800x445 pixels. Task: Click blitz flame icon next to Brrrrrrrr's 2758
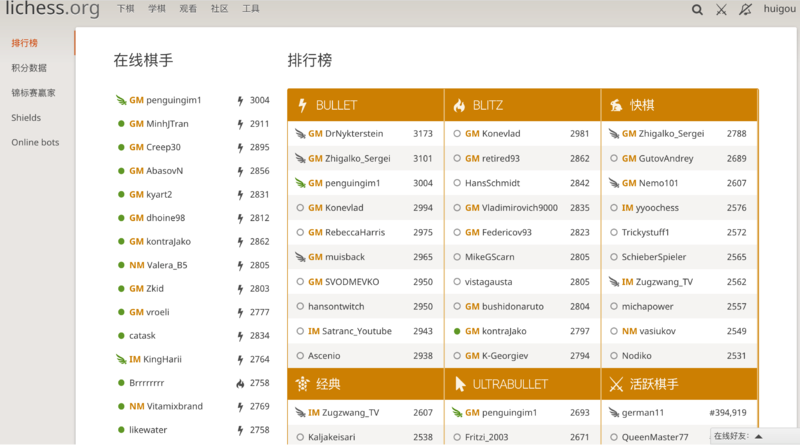pos(240,383)
